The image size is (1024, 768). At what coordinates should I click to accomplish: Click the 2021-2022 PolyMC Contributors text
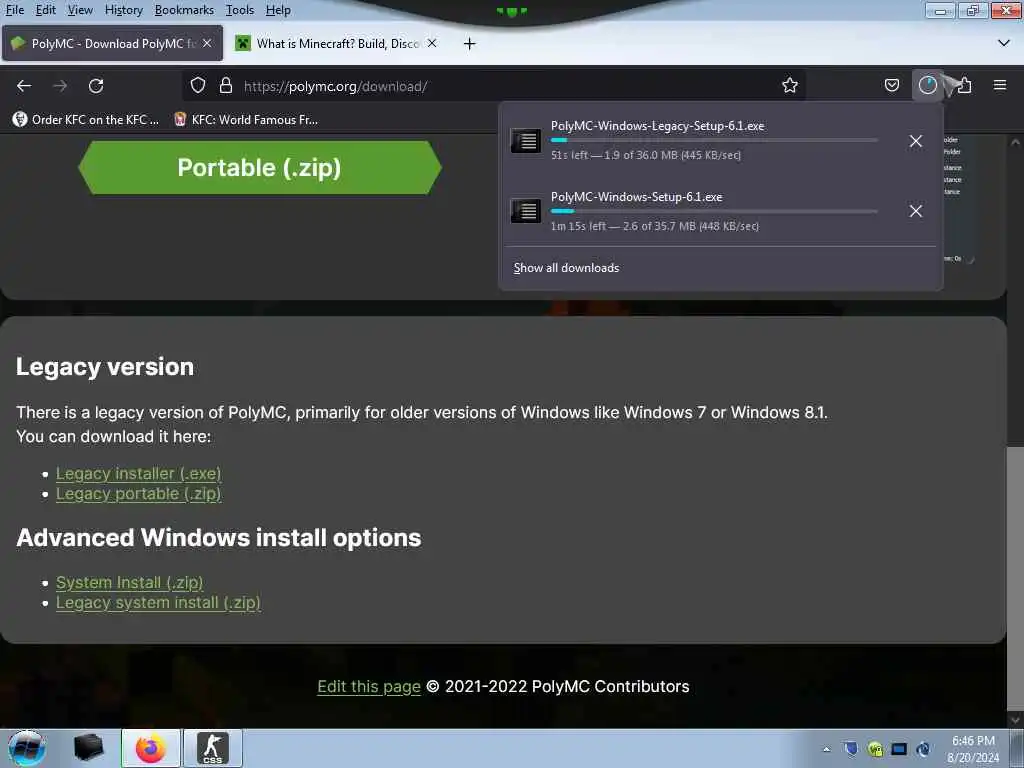(x=567, y=686)
